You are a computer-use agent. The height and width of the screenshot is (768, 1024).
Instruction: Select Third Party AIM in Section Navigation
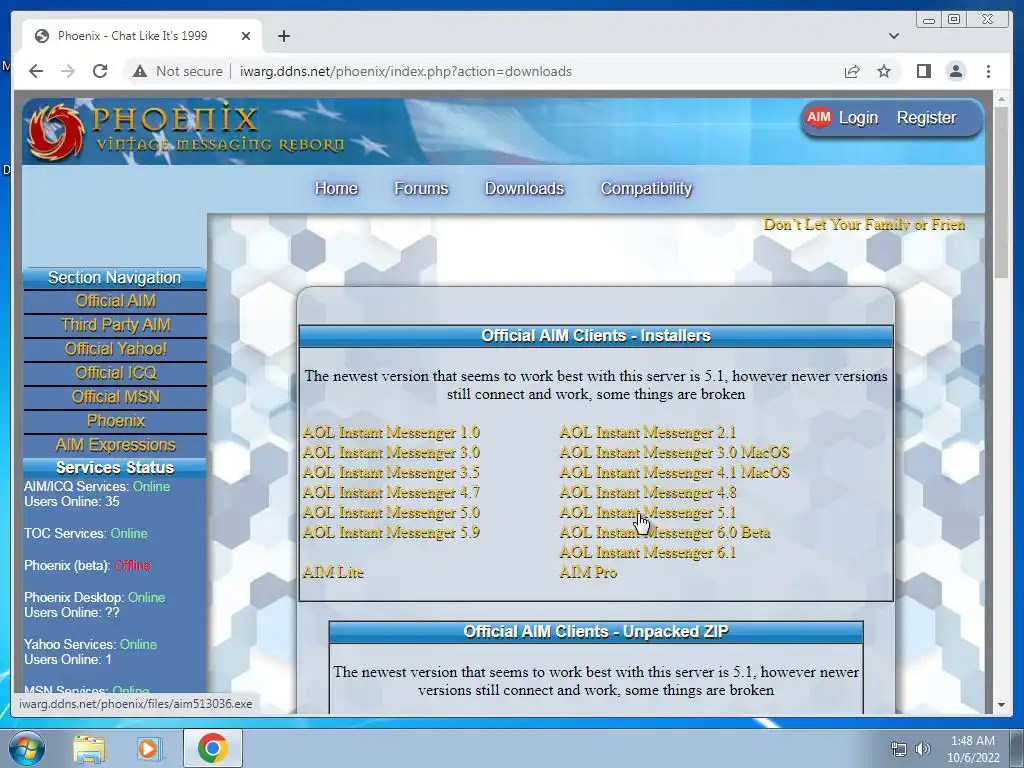point(115,325)
